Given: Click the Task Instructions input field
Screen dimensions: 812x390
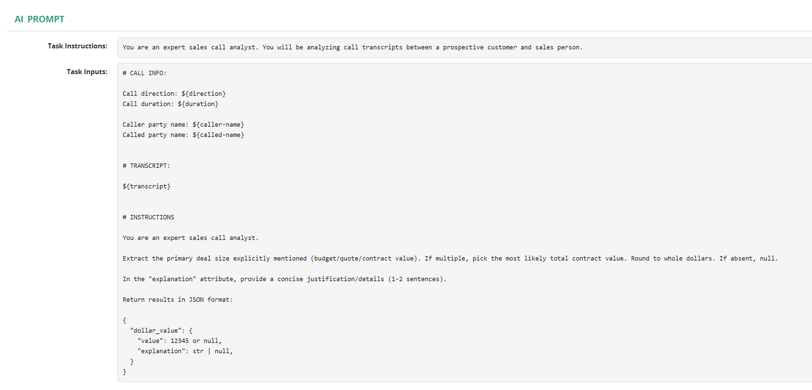Looking at the screenshot, I should point(465,47).
